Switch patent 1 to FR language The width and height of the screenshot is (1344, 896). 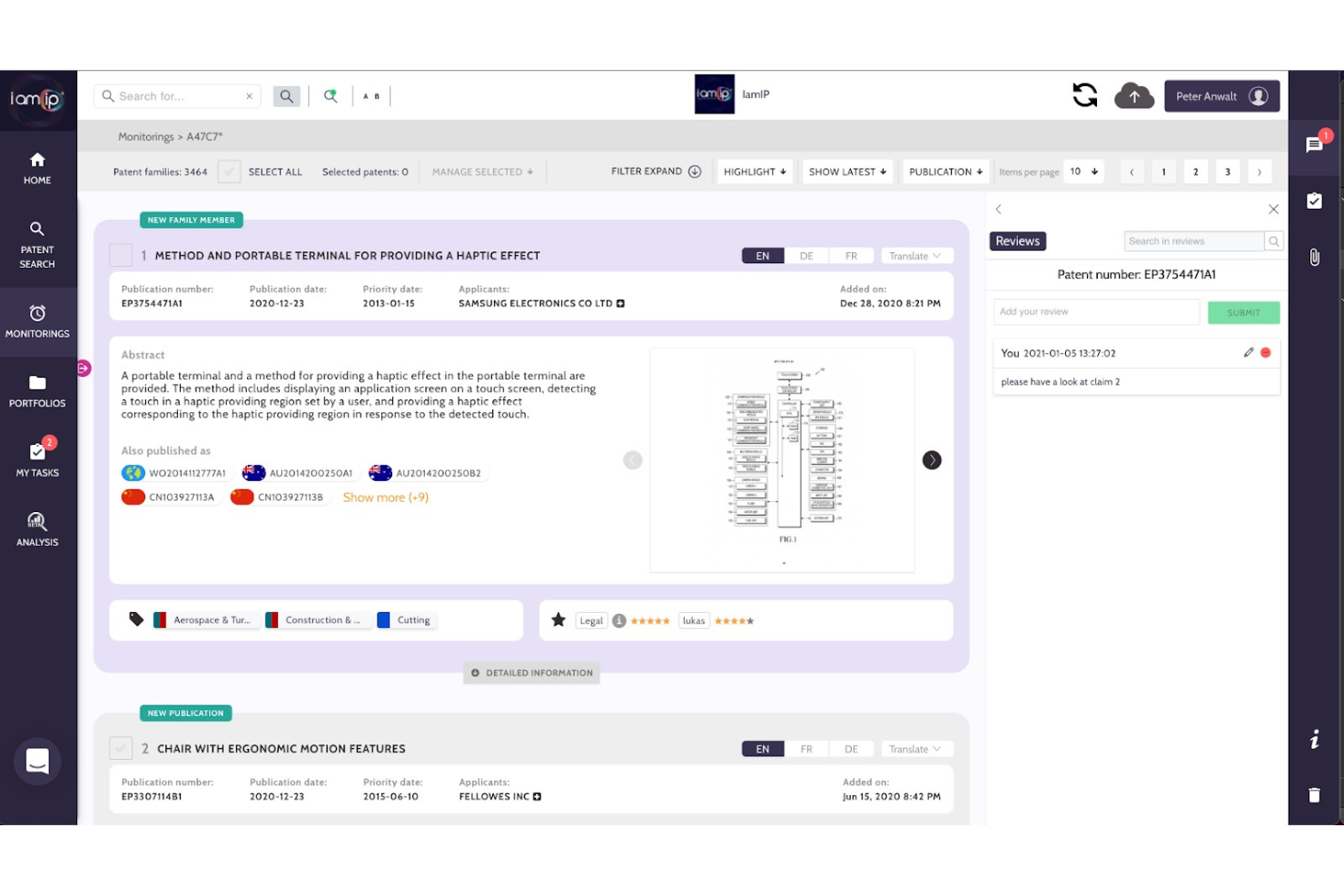point(851,256)
